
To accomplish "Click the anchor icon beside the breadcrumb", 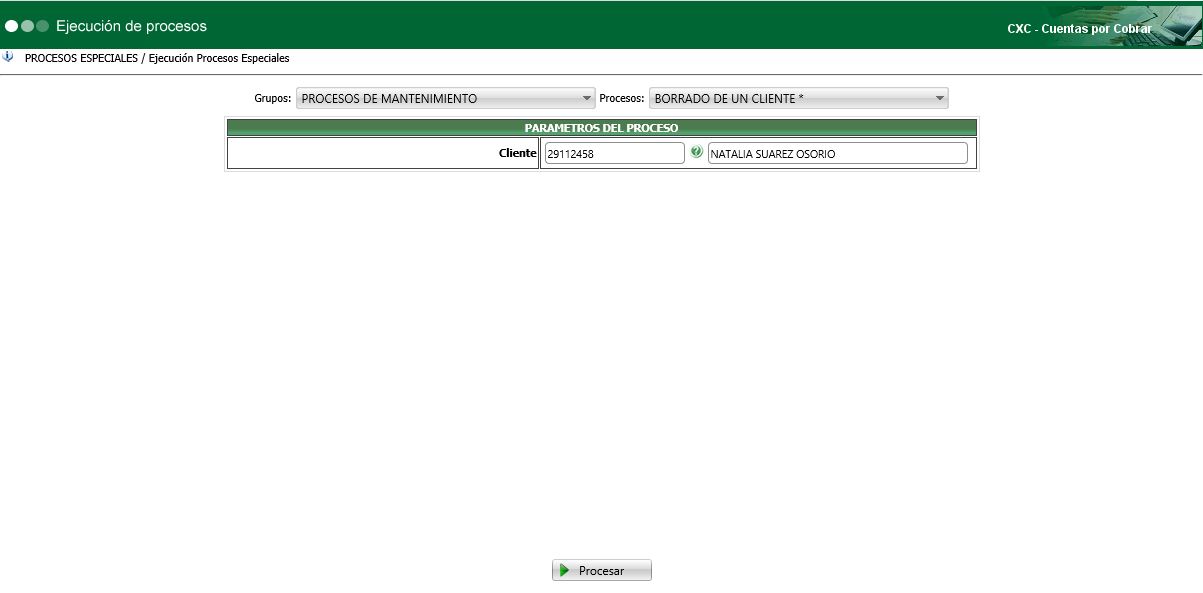I will [10, 58].
